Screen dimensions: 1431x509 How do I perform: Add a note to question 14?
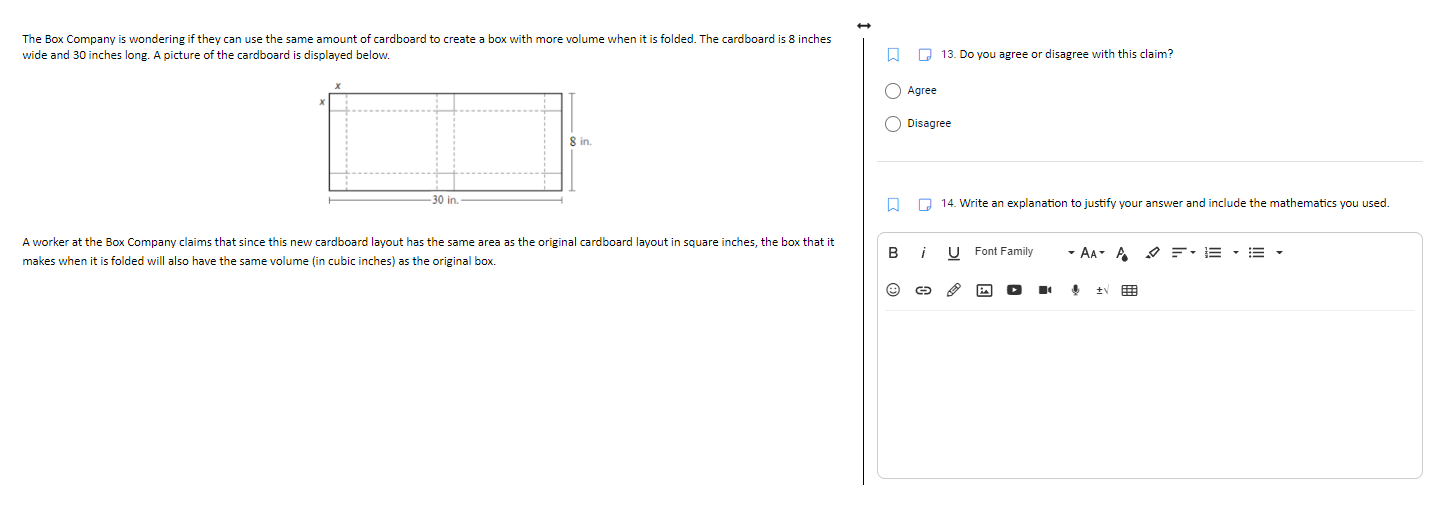[x=926, y=204]
